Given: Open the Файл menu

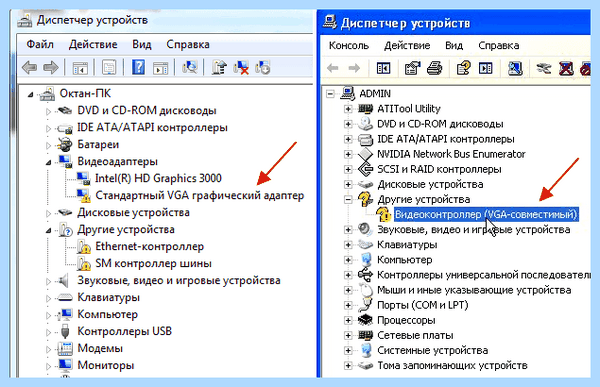Looking at the screenshot, I should coord(40,44).
